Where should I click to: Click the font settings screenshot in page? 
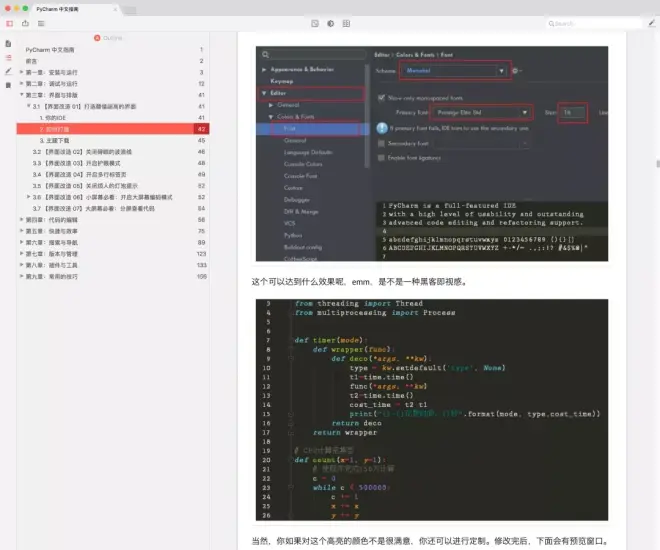click(x=432, y=154)
